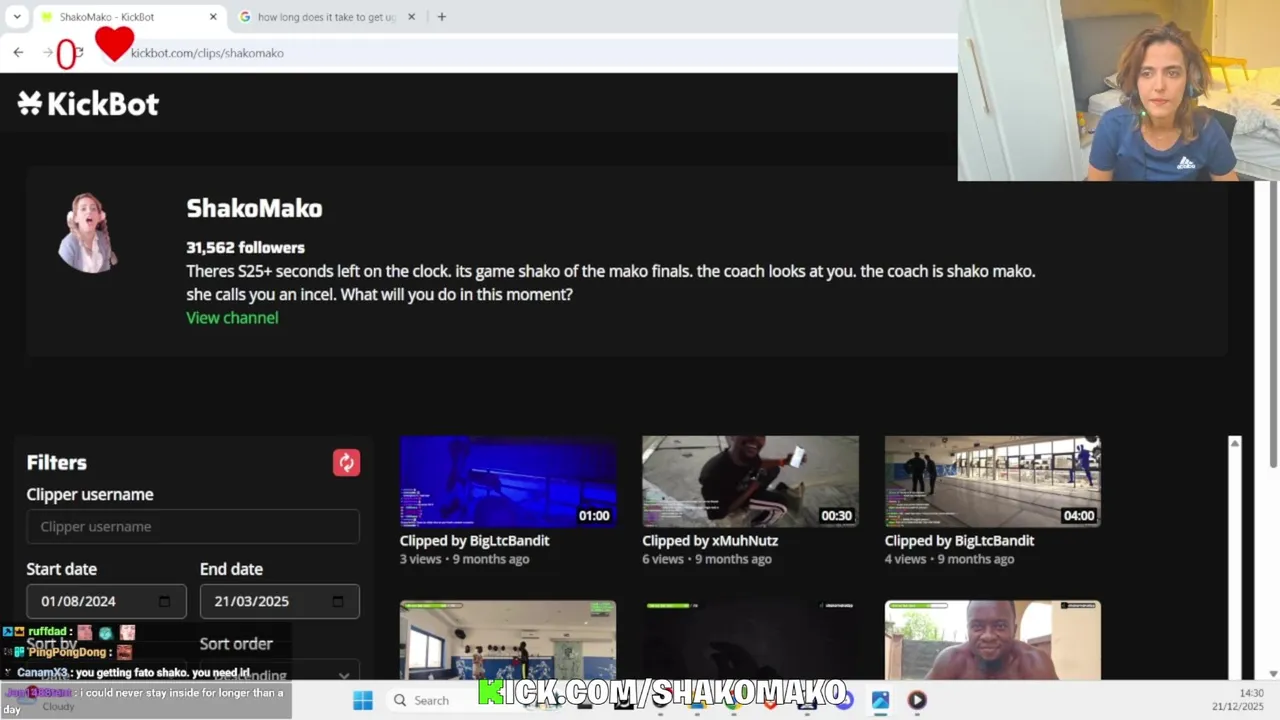Open the Photos app icon in taskbar
Image resolution: width=1280 pixels, height=720 pixels.
click(880, 700)
